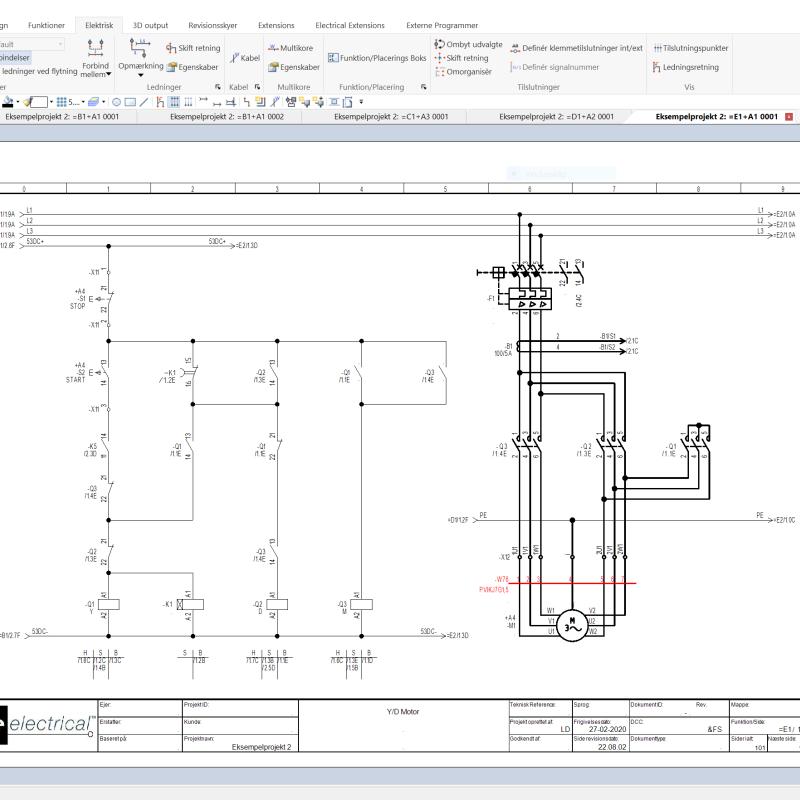Screen dimensions: 800x800
Task: Select the line drawing tool
Action: coord(144,102)
